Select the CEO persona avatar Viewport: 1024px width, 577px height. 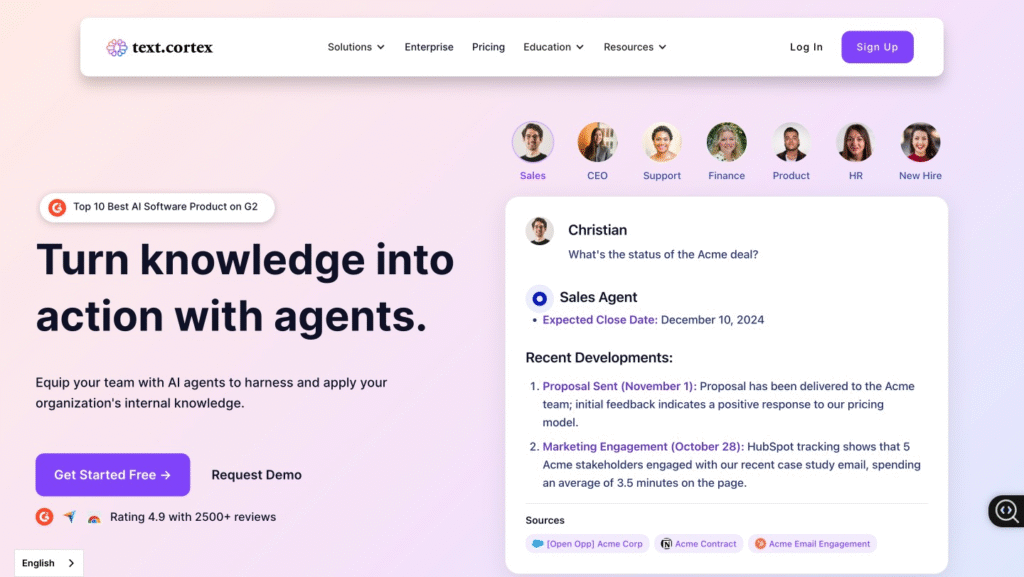click(x=597, y=143)
